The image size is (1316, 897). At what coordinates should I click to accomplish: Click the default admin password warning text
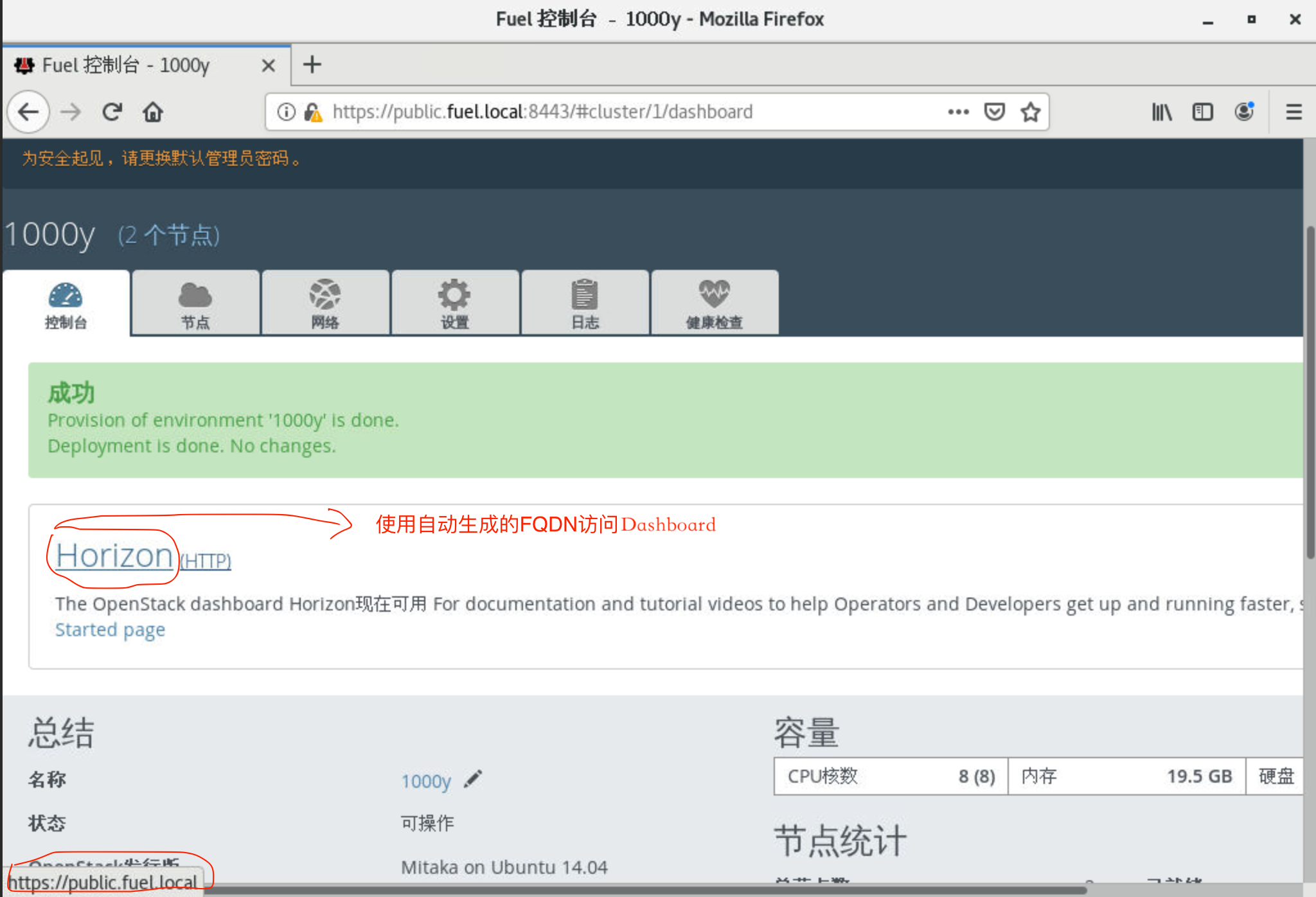click(x=161, y=158)
